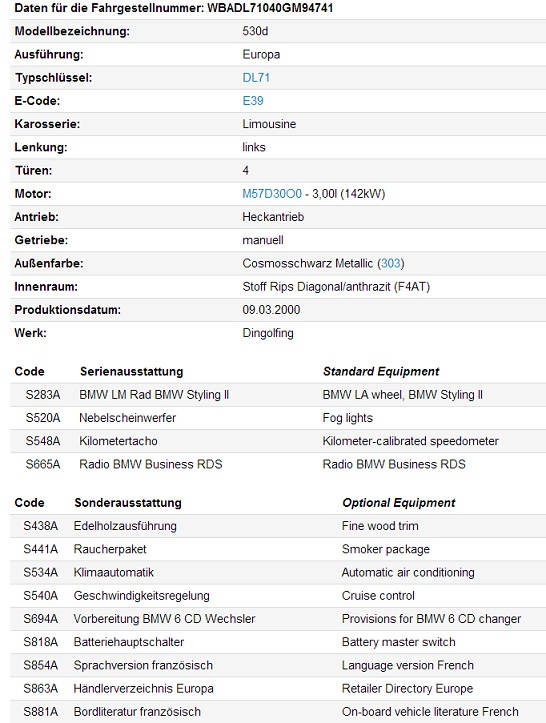Open the DL71 Typschlüssel link

(x=256, y=77)
